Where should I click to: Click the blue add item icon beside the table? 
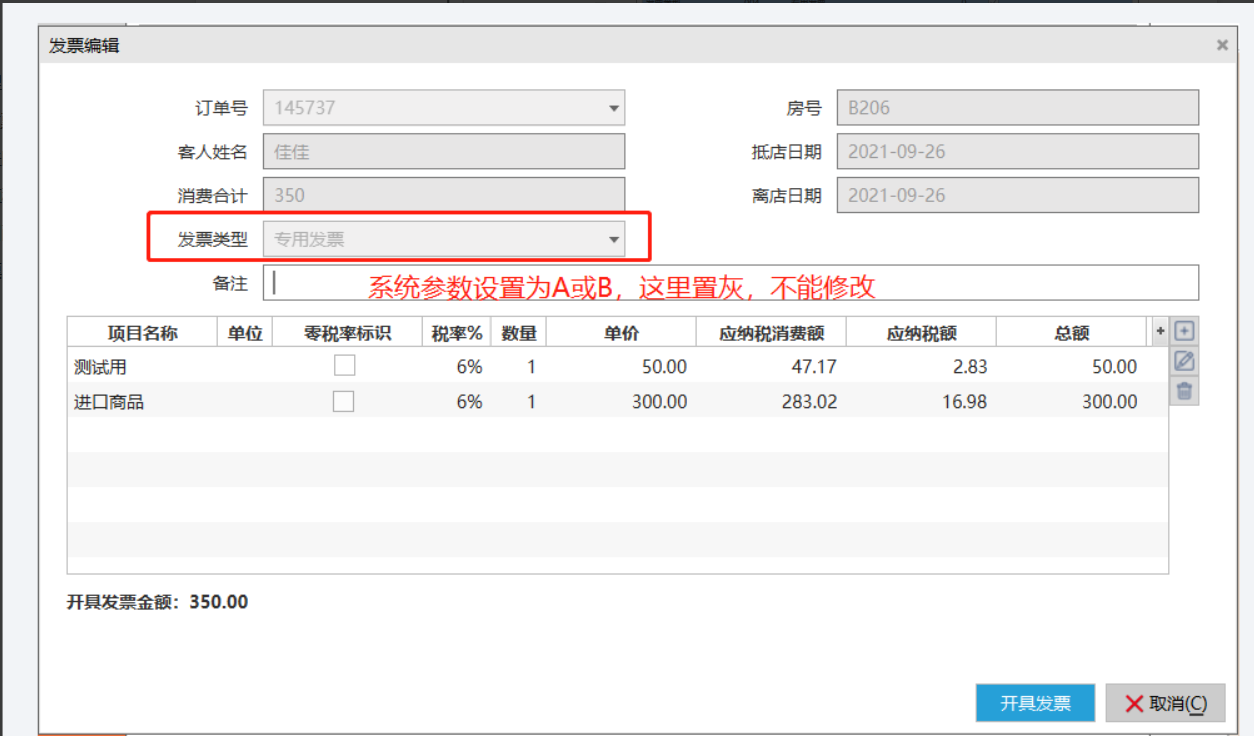click(x=1184, y=331)
